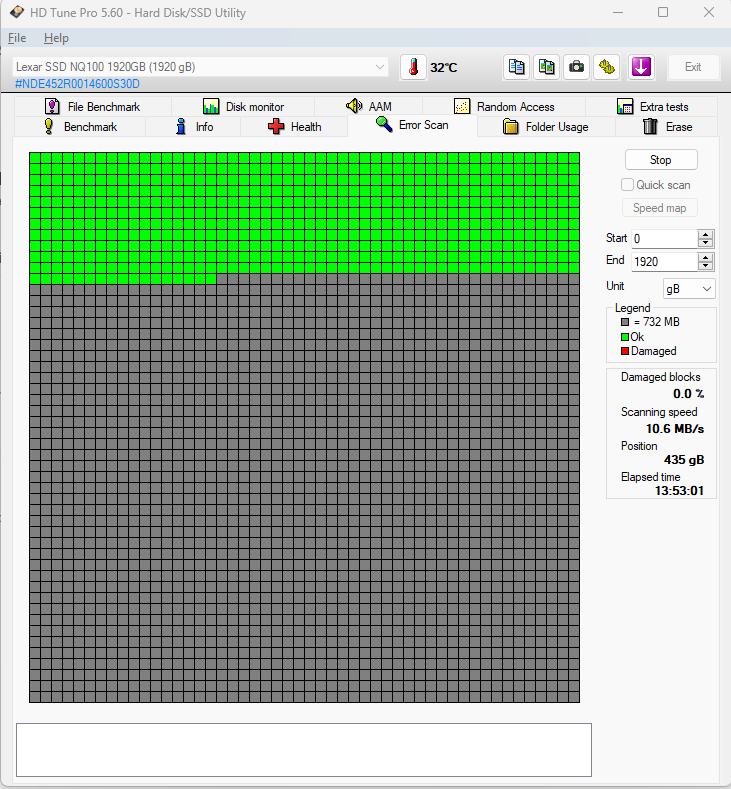
Task: Open the Help menu
Action: coord(56,38)
